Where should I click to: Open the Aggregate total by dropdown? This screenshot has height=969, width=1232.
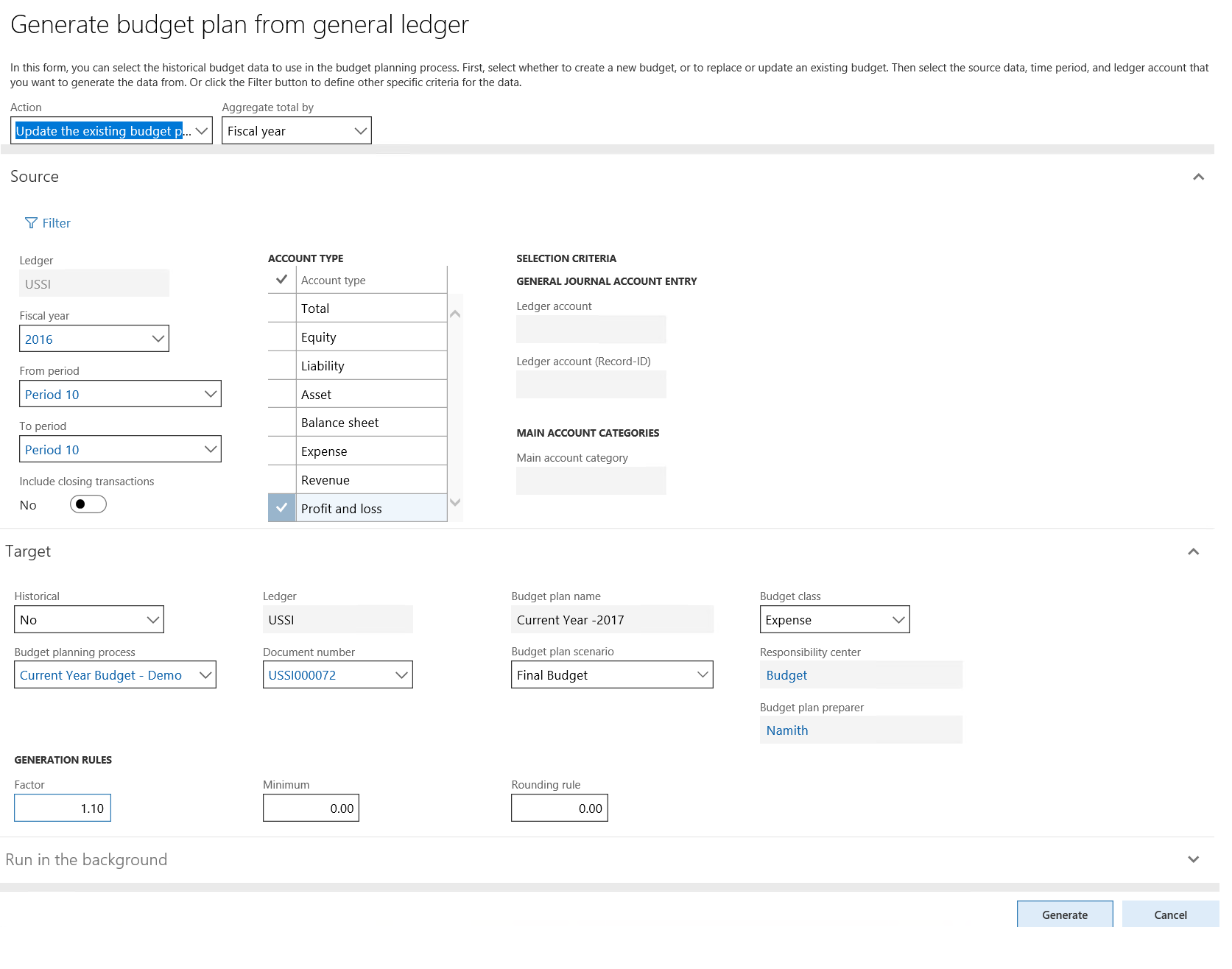tap(360, 131)
